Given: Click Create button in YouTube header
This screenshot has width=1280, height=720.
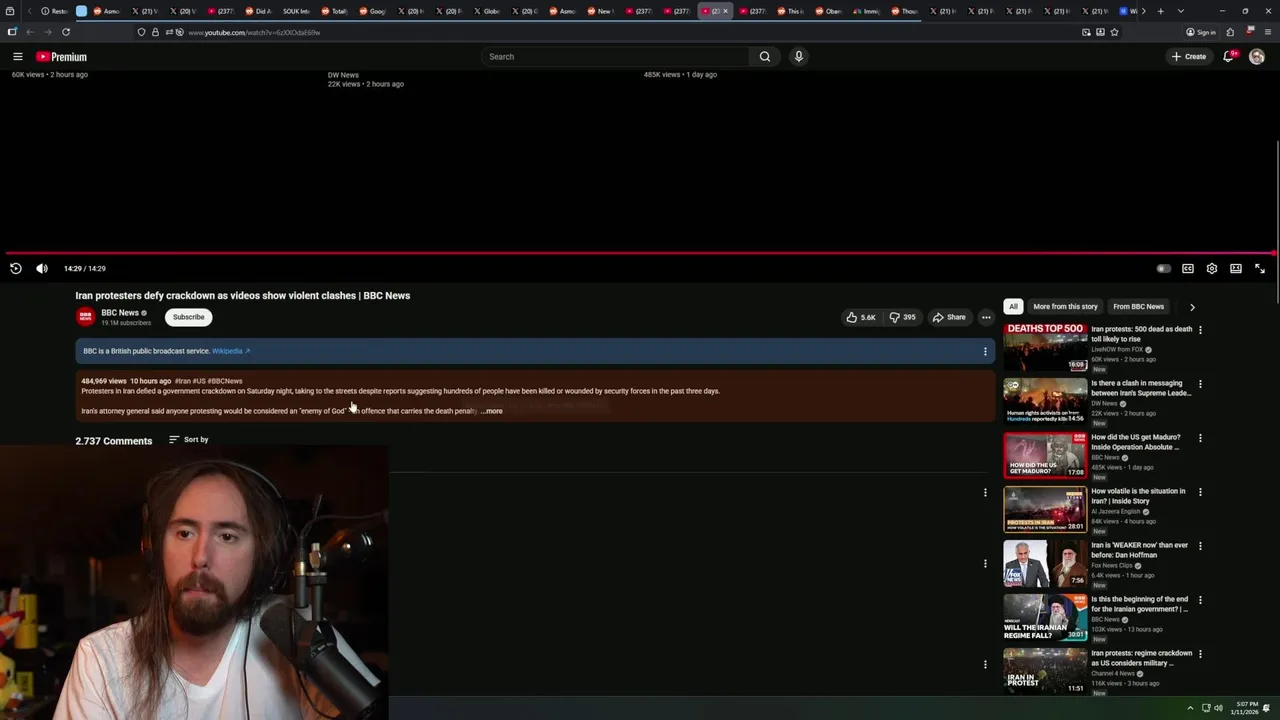Looking at the screenshot, I should click(x=1189, y=57).
